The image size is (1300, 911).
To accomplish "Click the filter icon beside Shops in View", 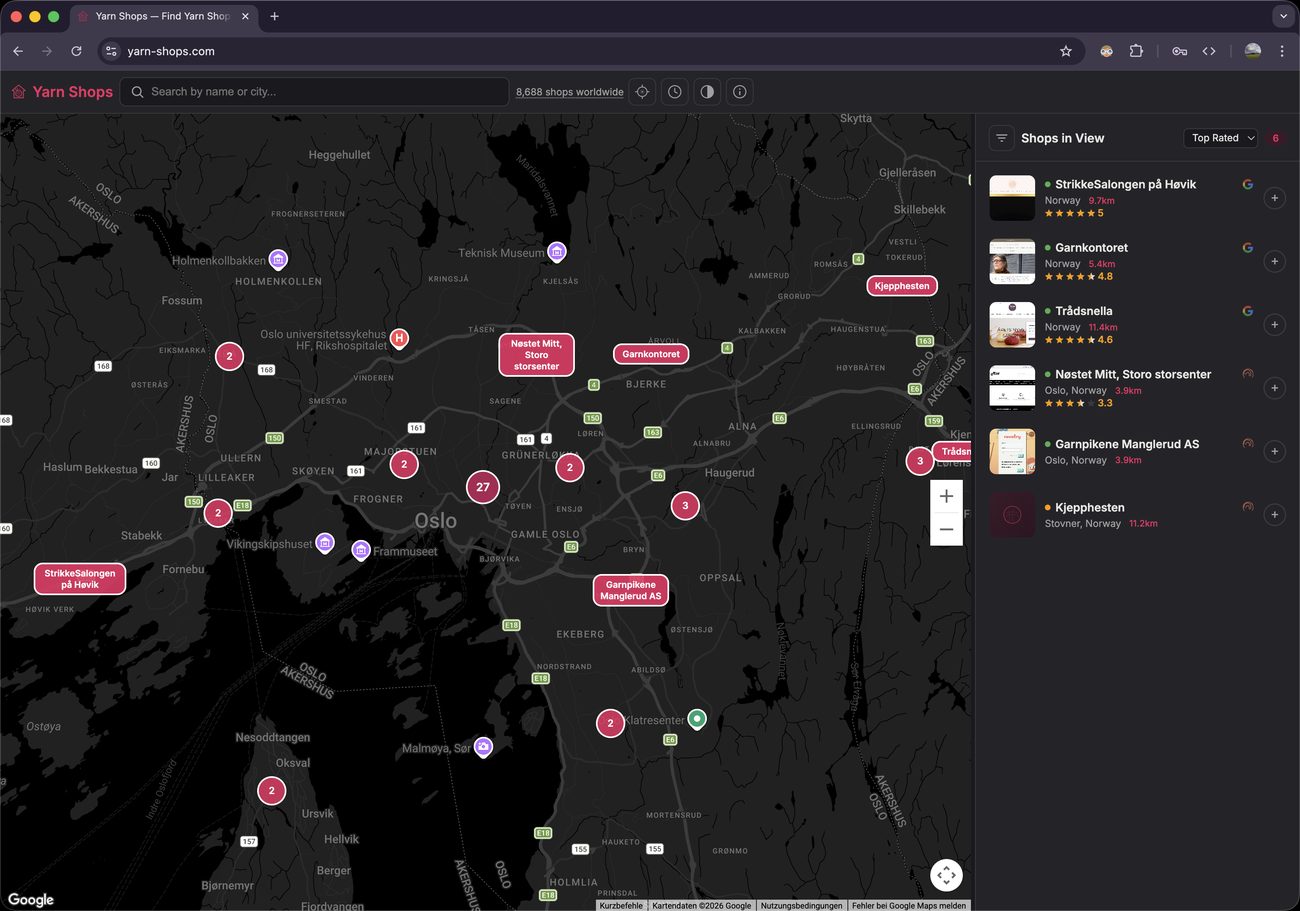I will coord(1001,138).
